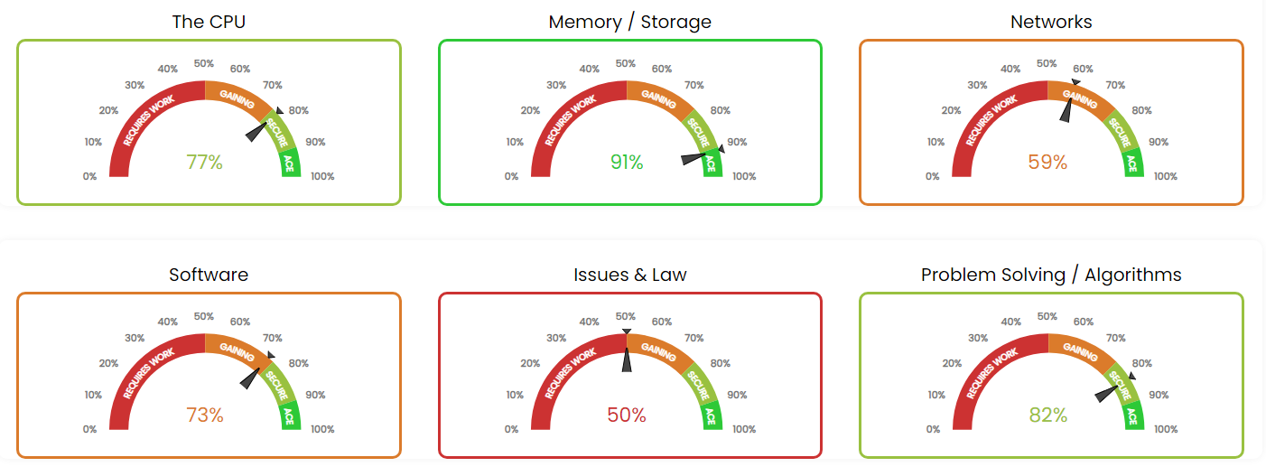Open Problem Solving / Algorithms heading

(1051, 275)
